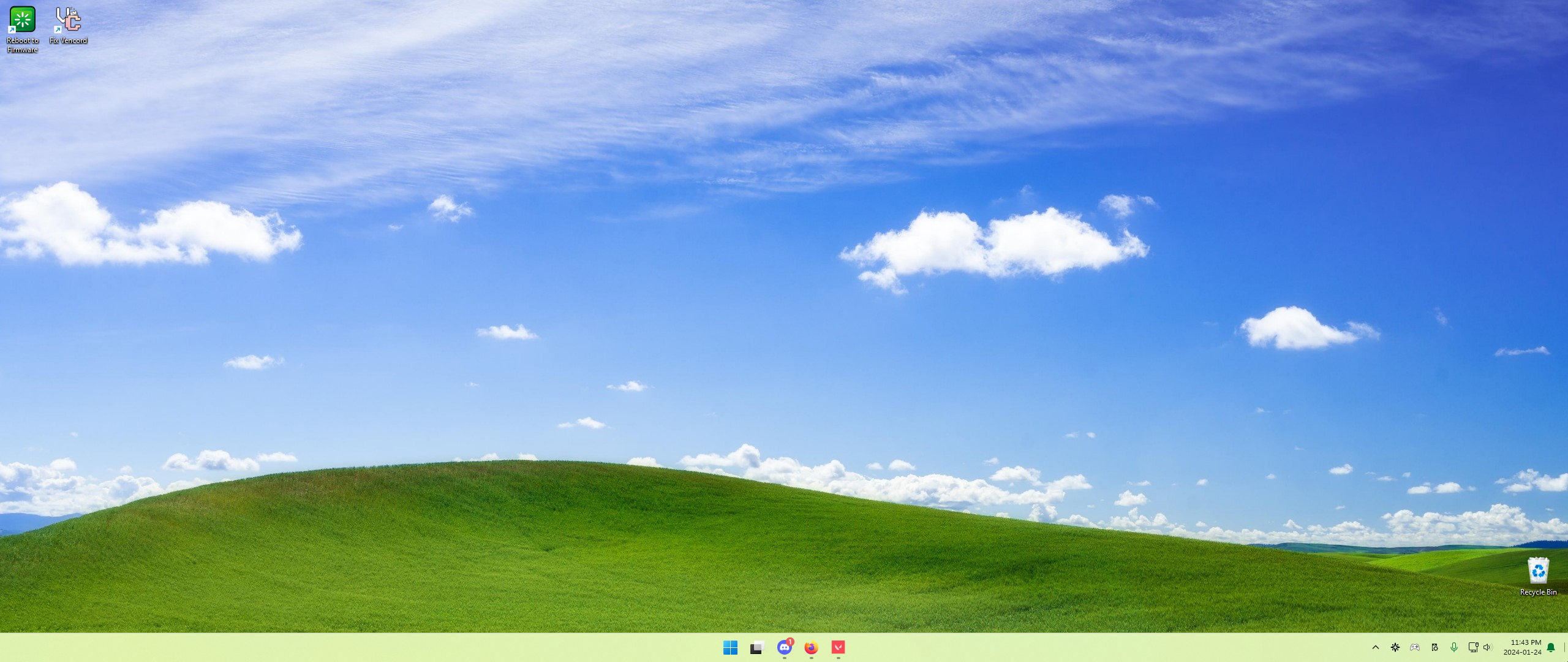The width and height of the screenshot is (1568, 662).
Task: Open the network status tray icon
Action: (x=1473, y=647)
